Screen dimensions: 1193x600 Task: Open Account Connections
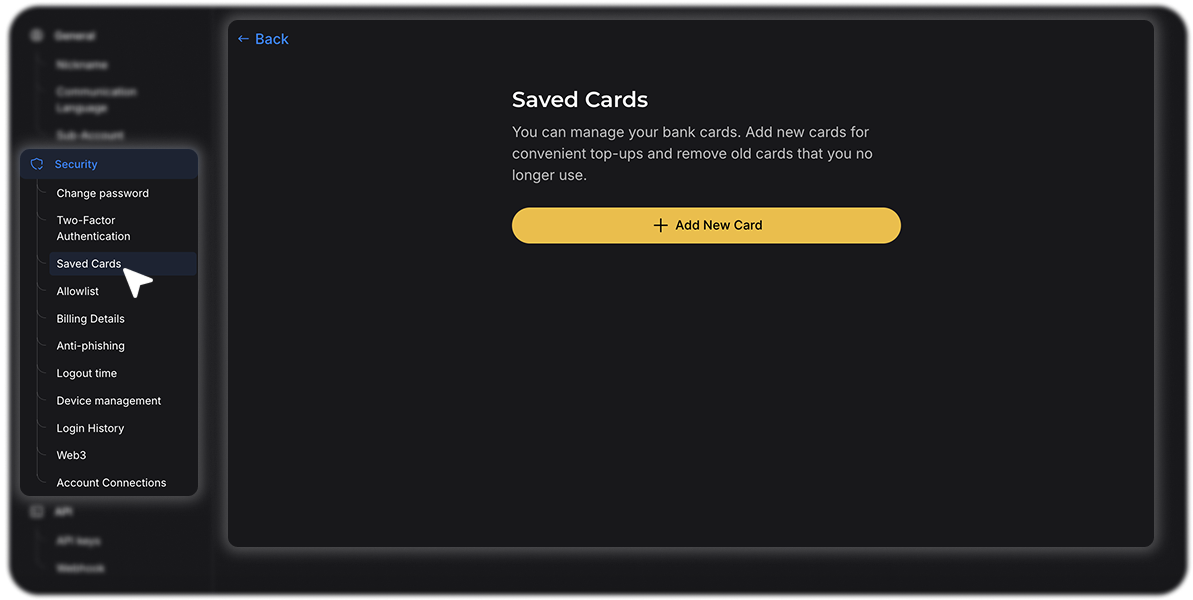click(111, 483)
